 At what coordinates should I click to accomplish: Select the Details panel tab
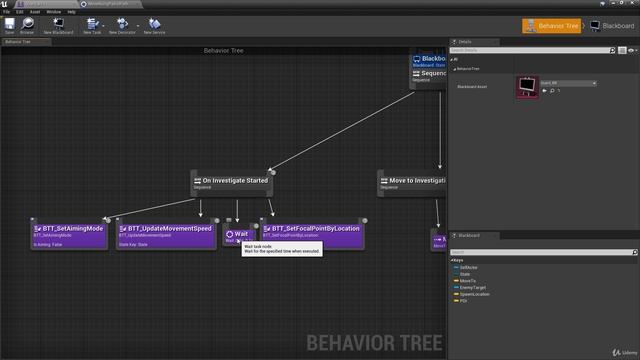(x=474, y=42)
